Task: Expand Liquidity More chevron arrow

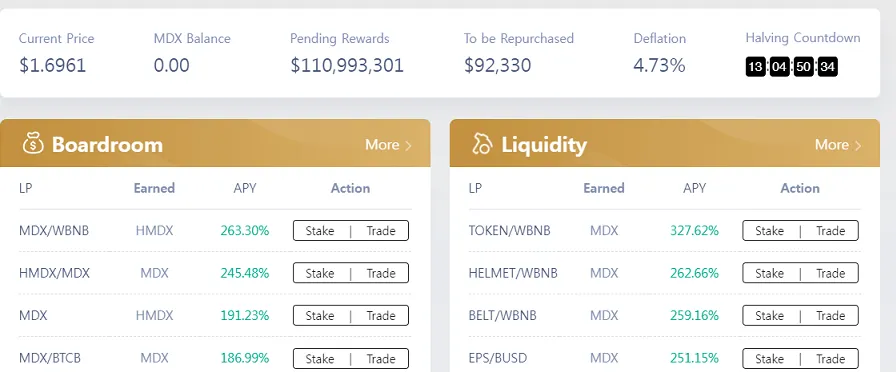Action: tap(858, 146)
